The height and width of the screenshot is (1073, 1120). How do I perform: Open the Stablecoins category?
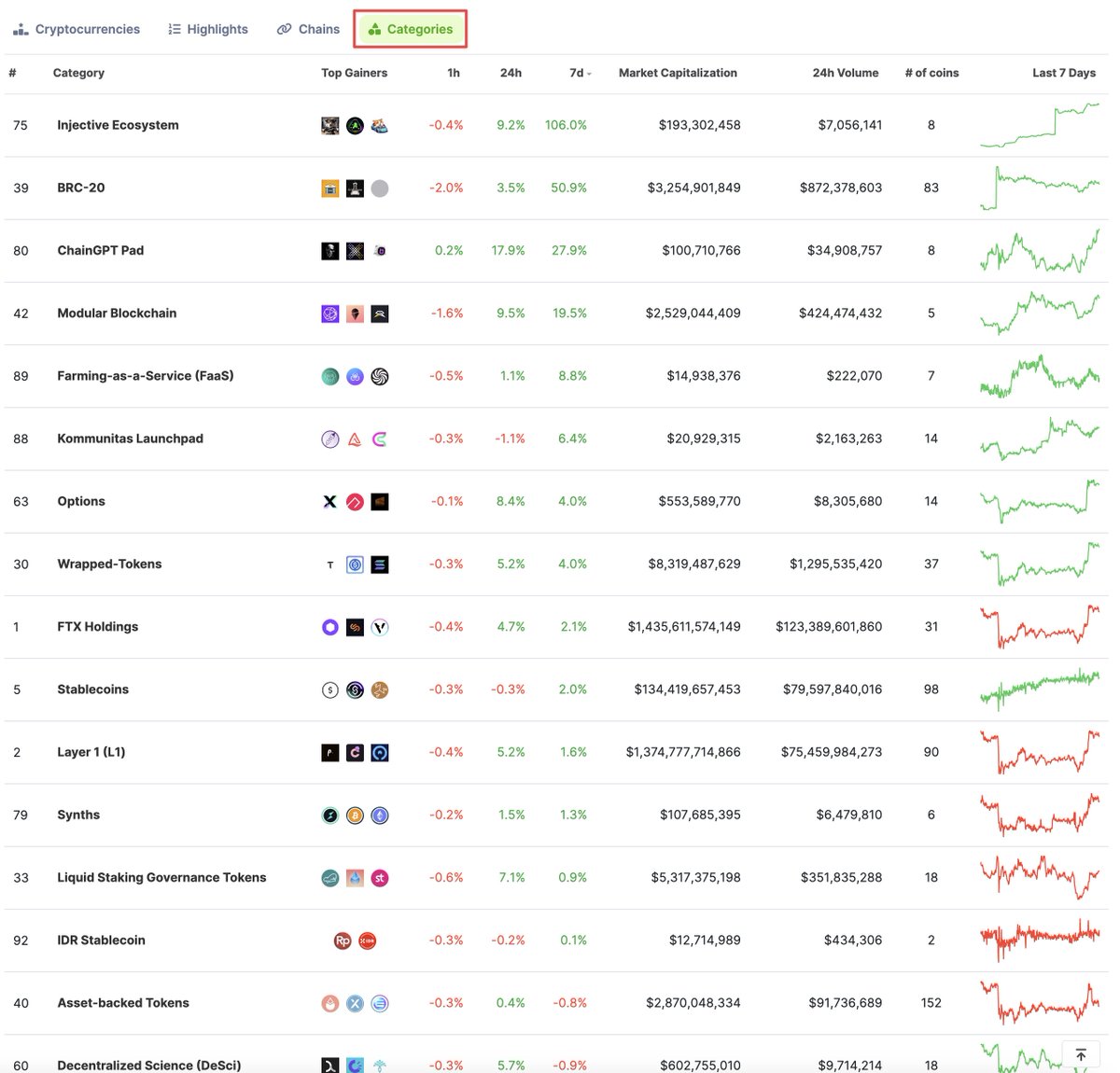tap(93, 690)
